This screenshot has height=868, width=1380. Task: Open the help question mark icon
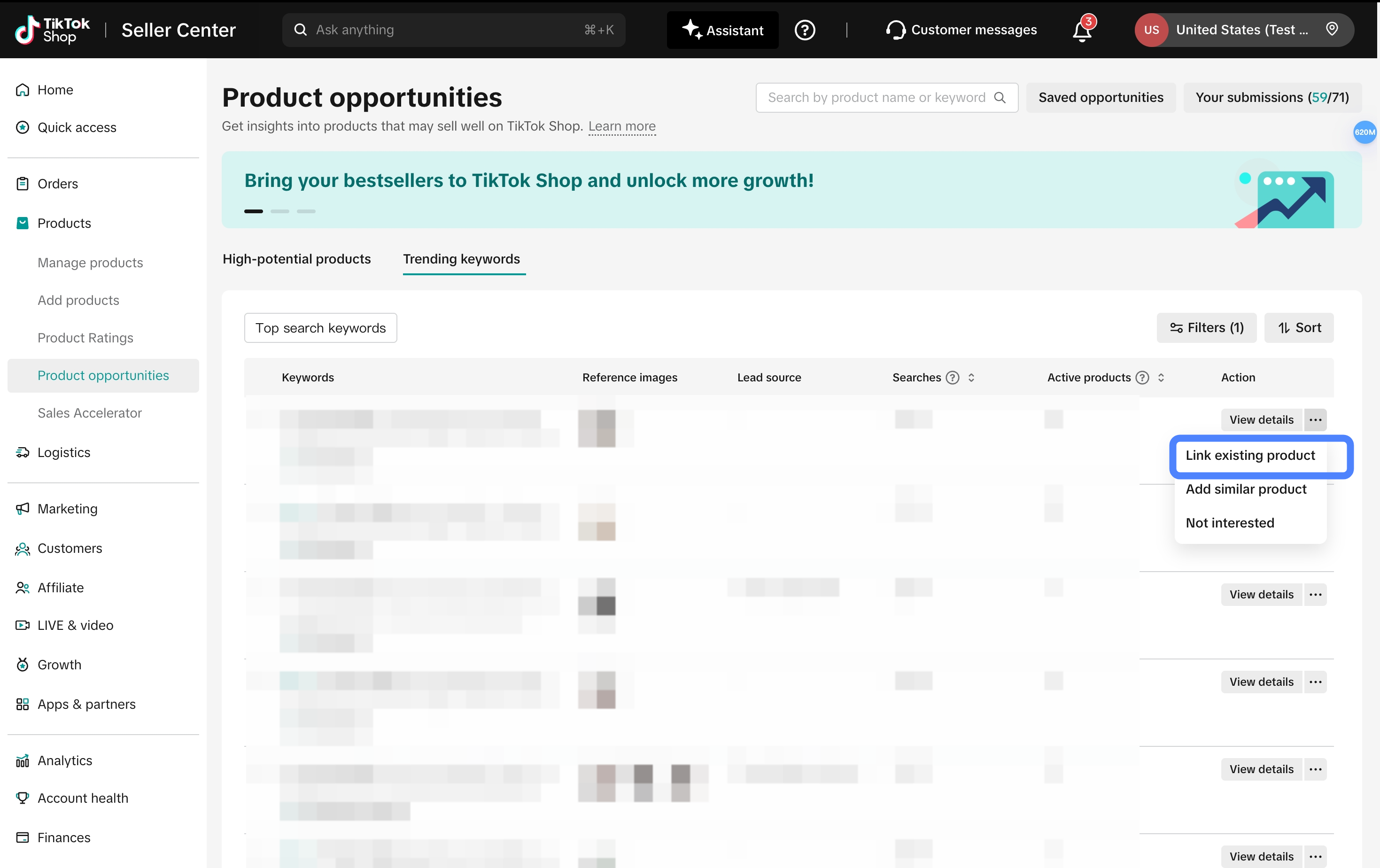[x=805, y=30]
